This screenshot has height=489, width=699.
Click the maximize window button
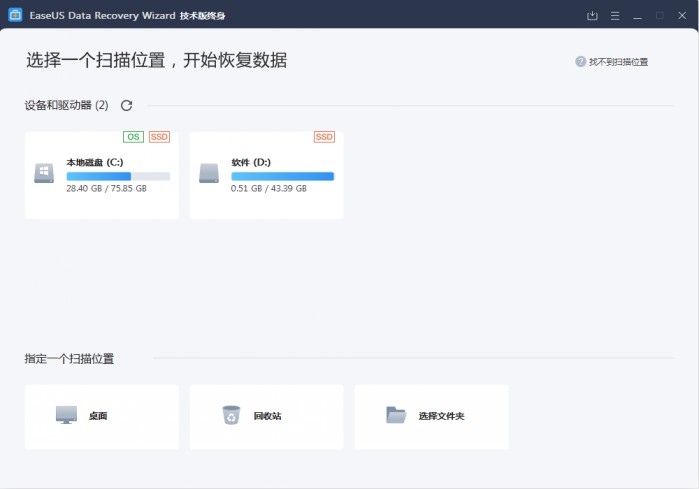click(x=660, y=16)
